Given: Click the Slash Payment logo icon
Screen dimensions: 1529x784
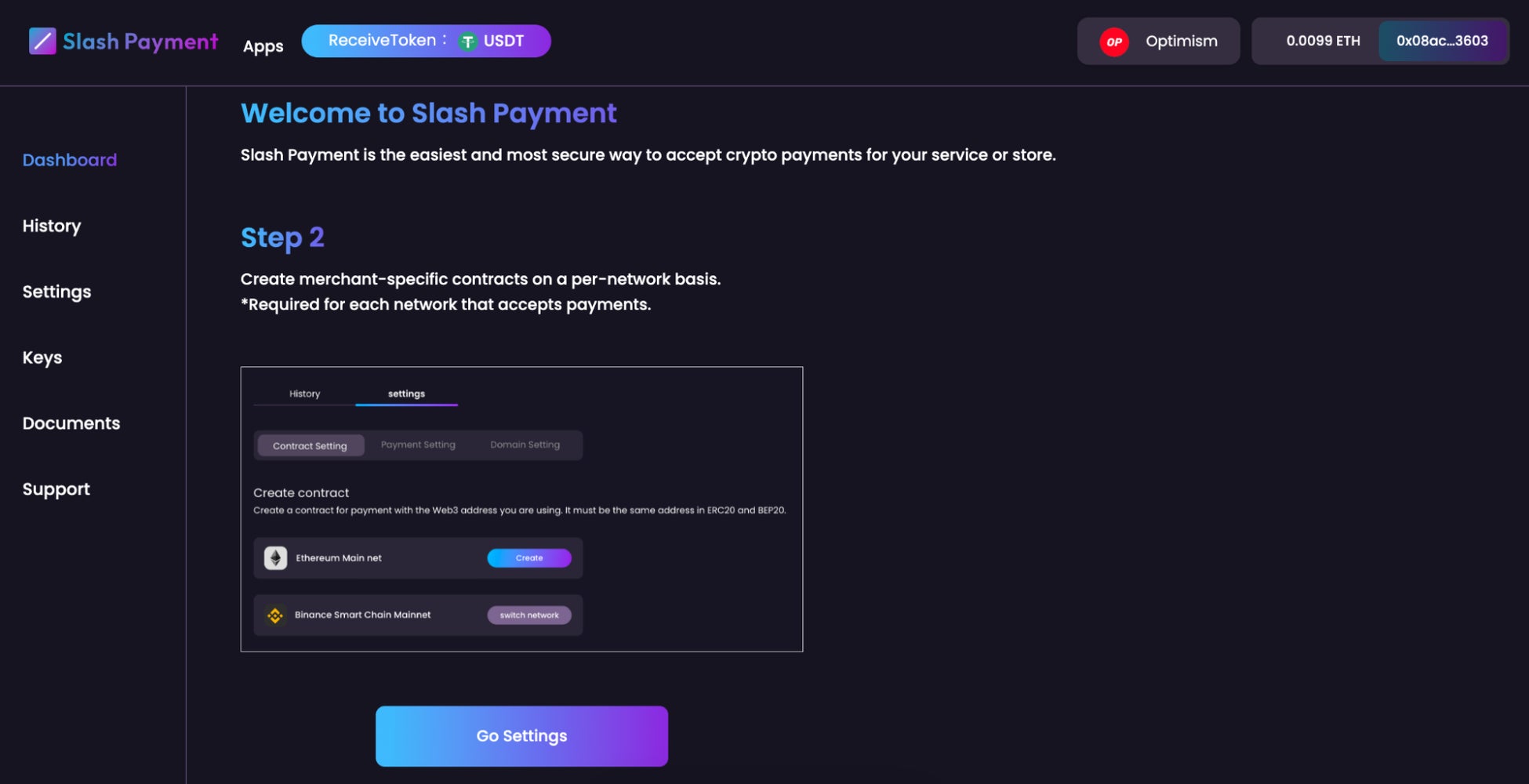Looking at the screenshot, I should pos(42,42).
